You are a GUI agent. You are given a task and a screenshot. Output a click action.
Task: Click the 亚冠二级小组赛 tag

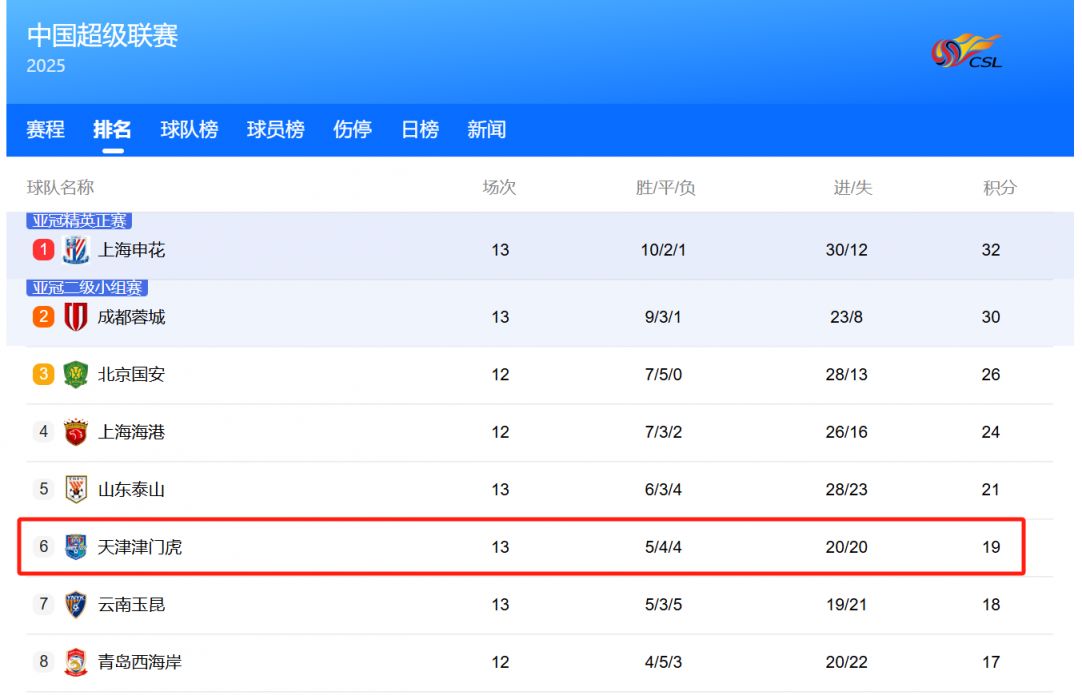[x=87, y=287]
